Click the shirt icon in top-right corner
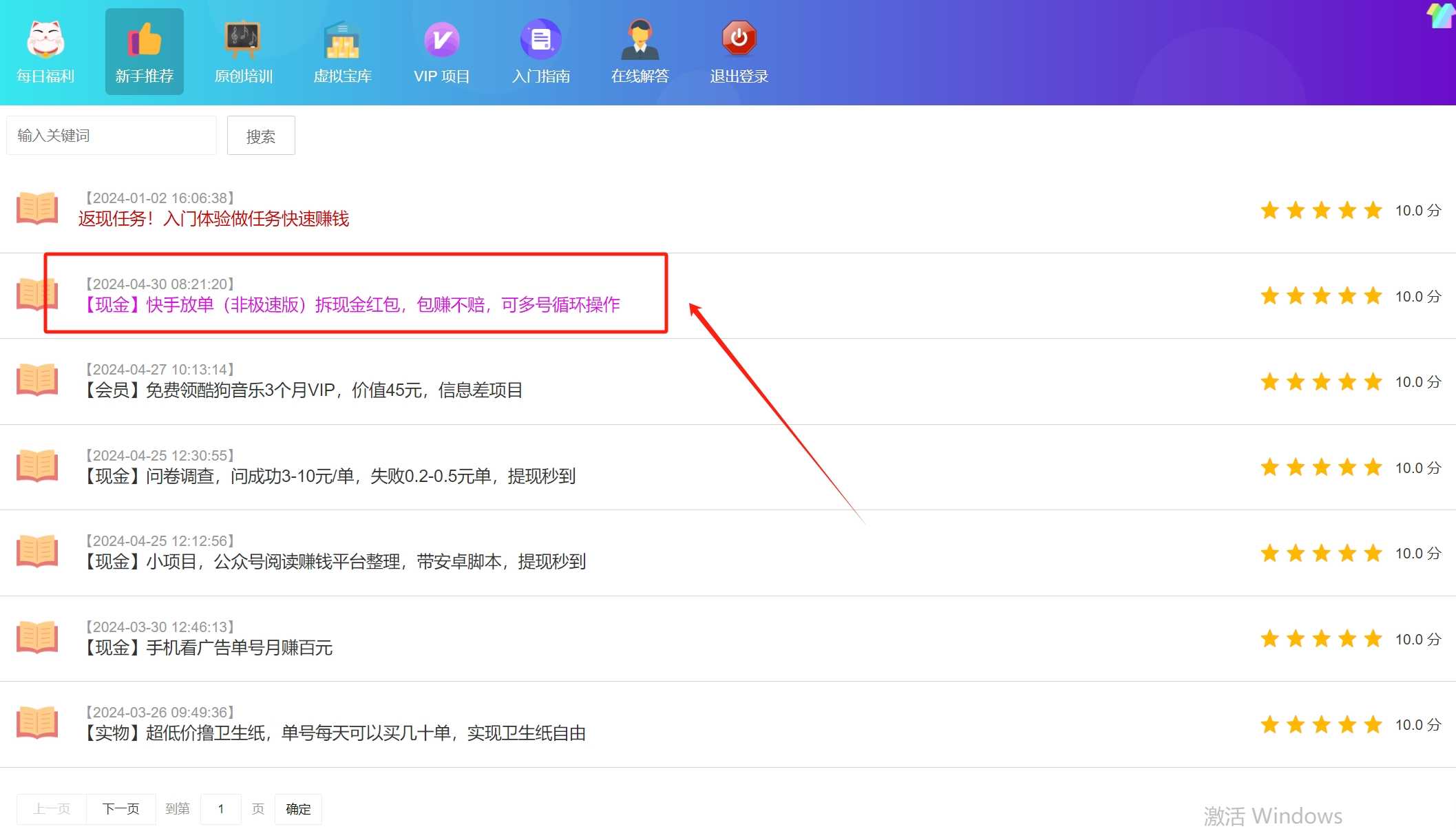The height and width of the screenshot is (829, 1456). [1440, 15]
